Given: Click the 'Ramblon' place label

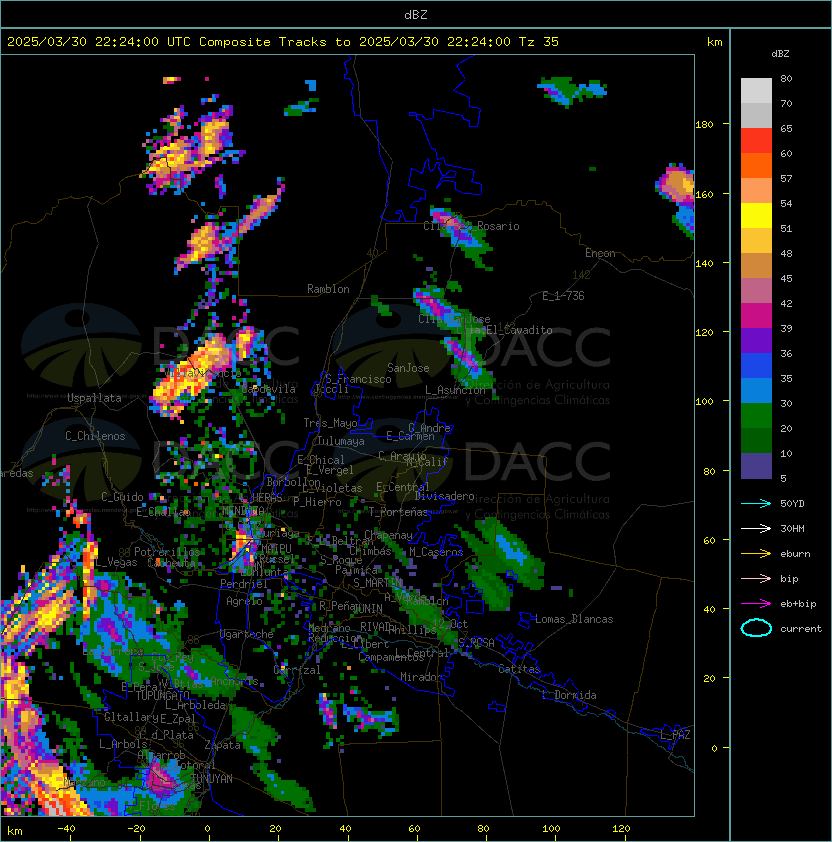Looking at the screenshot, I should coord(328,289).
